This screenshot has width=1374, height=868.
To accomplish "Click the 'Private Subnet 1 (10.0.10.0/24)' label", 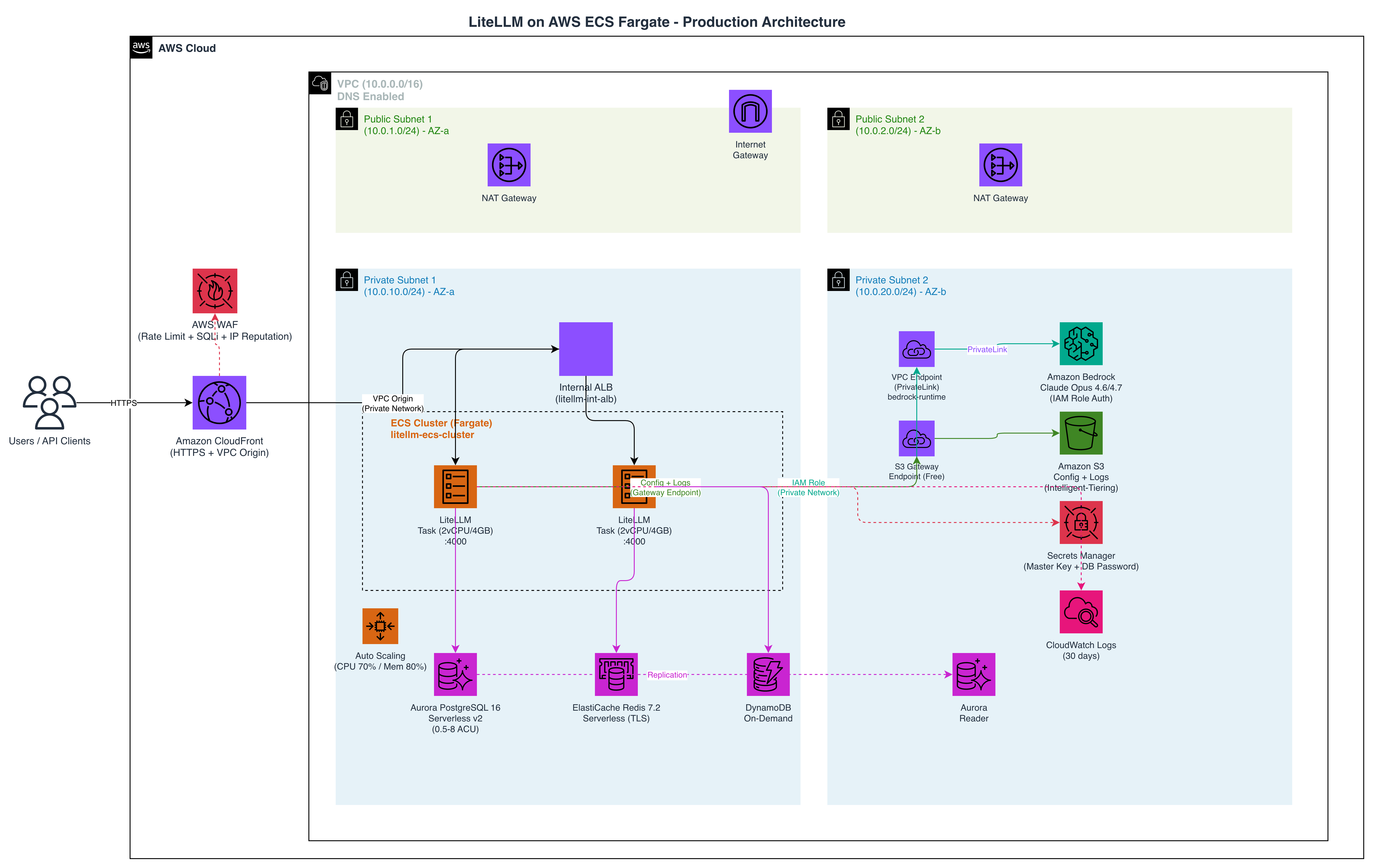I will [409, 286].
